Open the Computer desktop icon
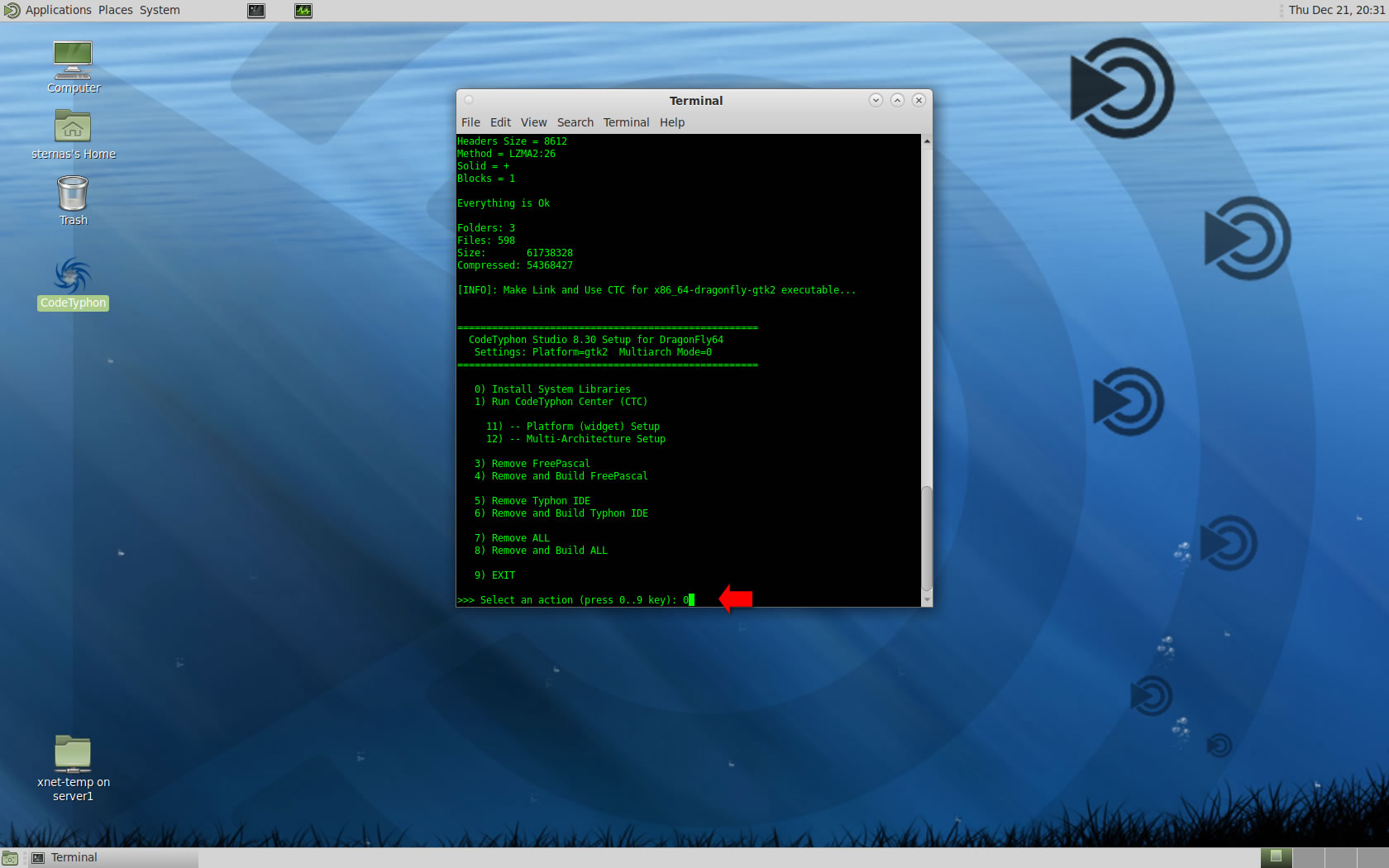Image resolution: width=1389 pixels, height=868 pixels. [x=73, y=60]
